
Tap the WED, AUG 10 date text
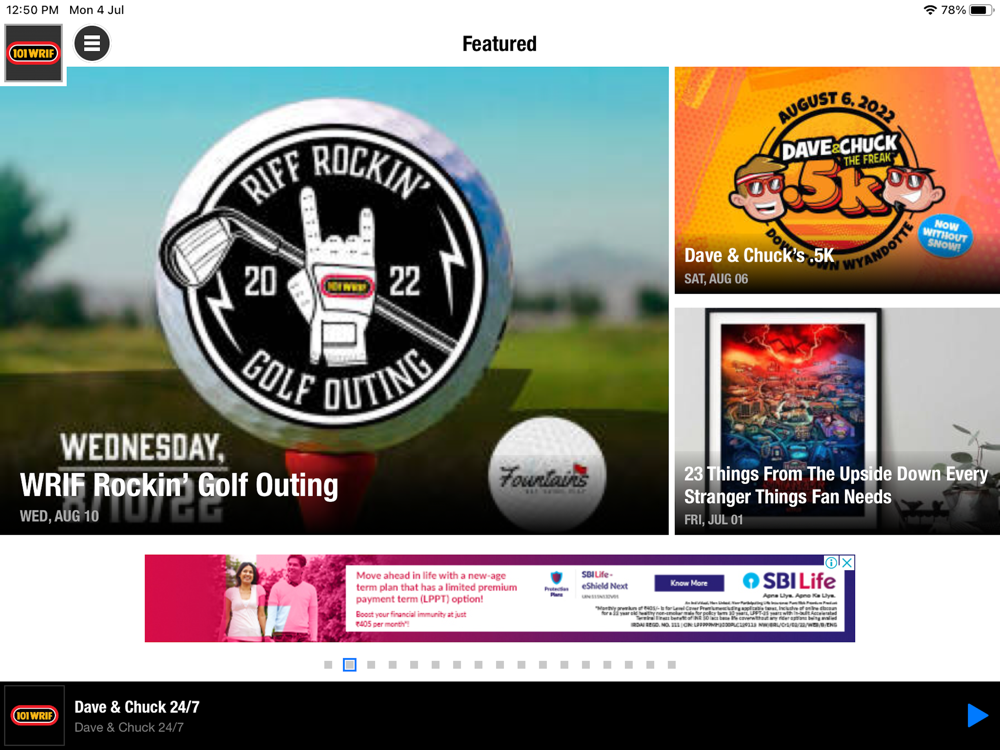click(x=59, y=516)
